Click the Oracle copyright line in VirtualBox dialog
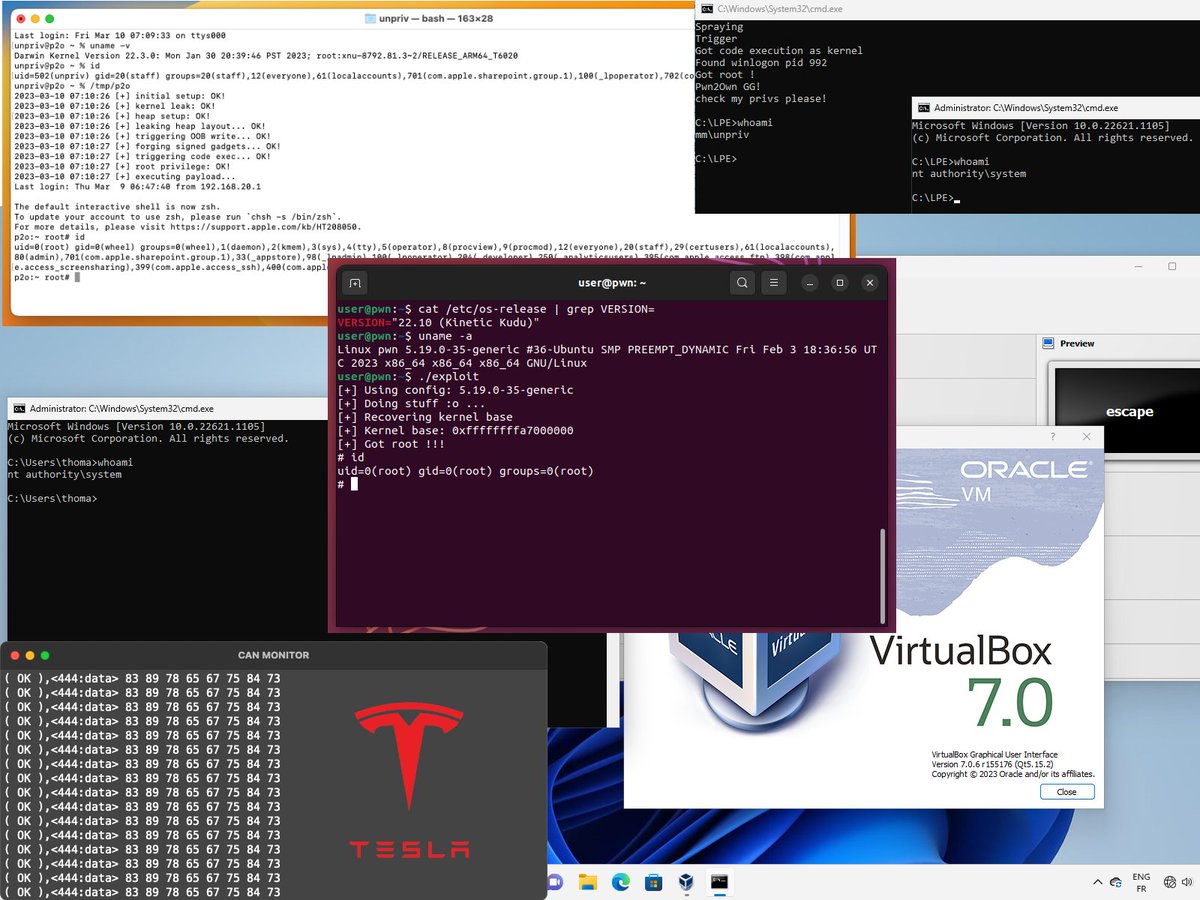 coord(1013,774)
